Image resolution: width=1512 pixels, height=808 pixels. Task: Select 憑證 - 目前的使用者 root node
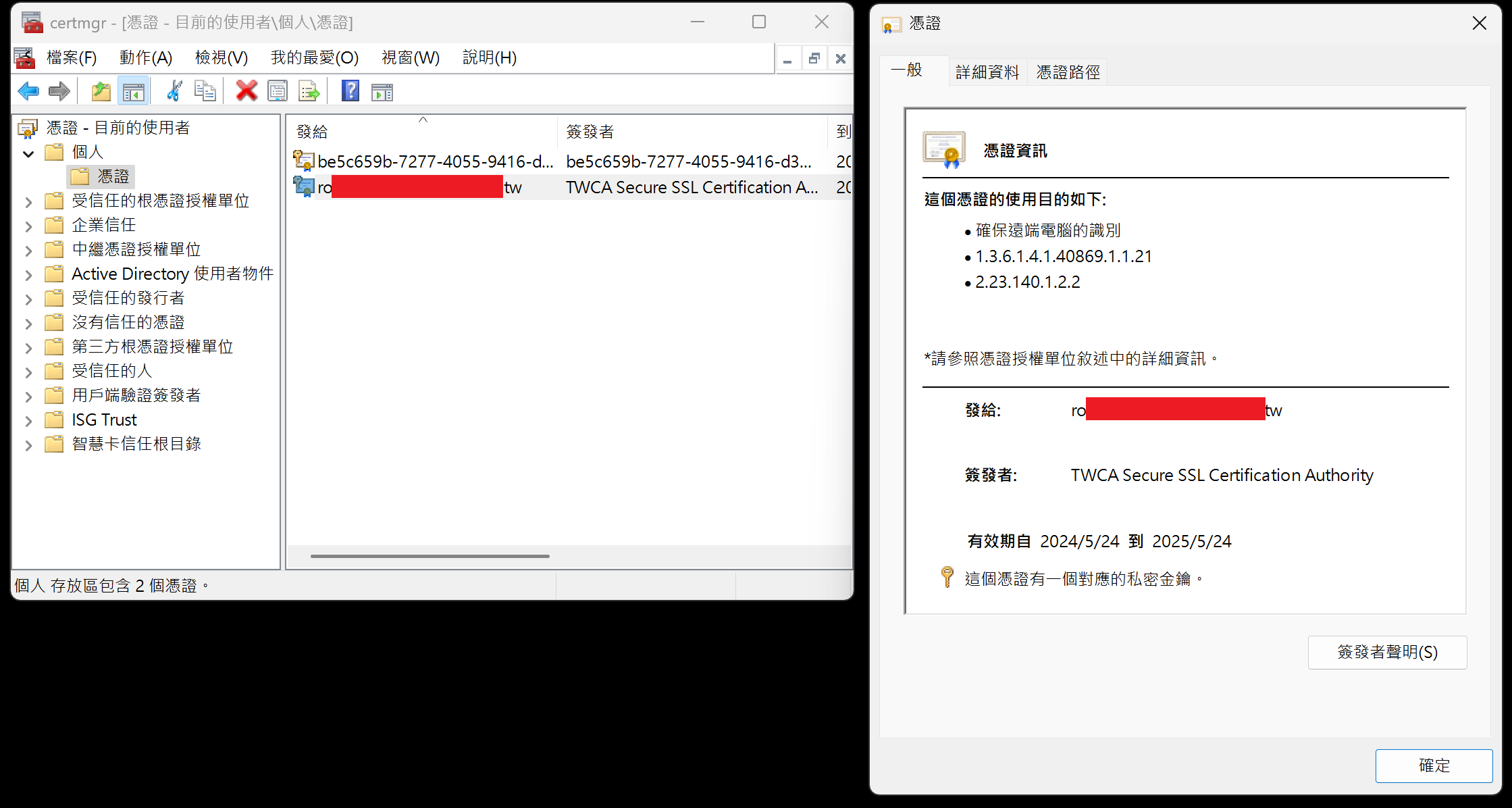click(x=118, y=128)
